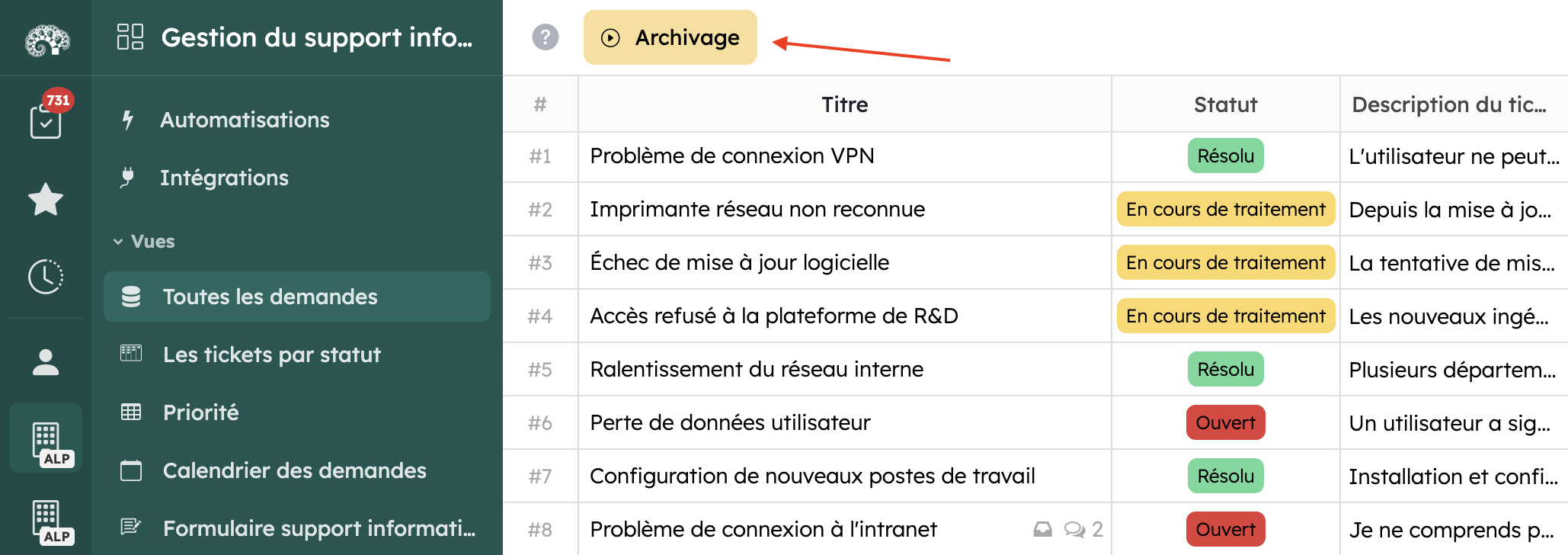Collapse the Vues section
This screenshot has width=1568, height=555.
pos(118,242)
